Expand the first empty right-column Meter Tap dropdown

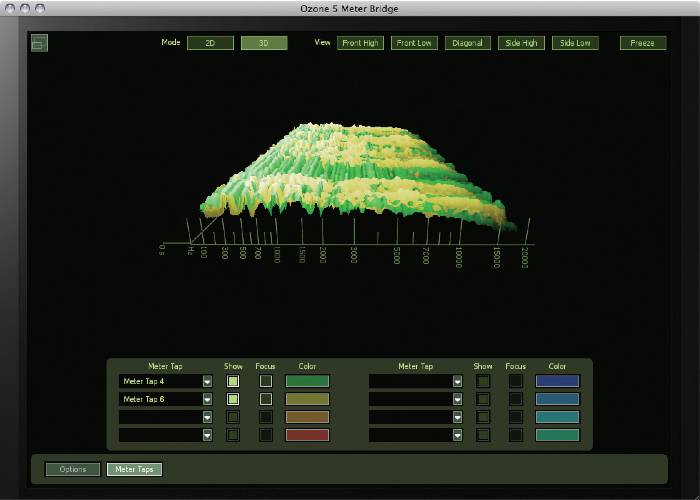(457, 381)
